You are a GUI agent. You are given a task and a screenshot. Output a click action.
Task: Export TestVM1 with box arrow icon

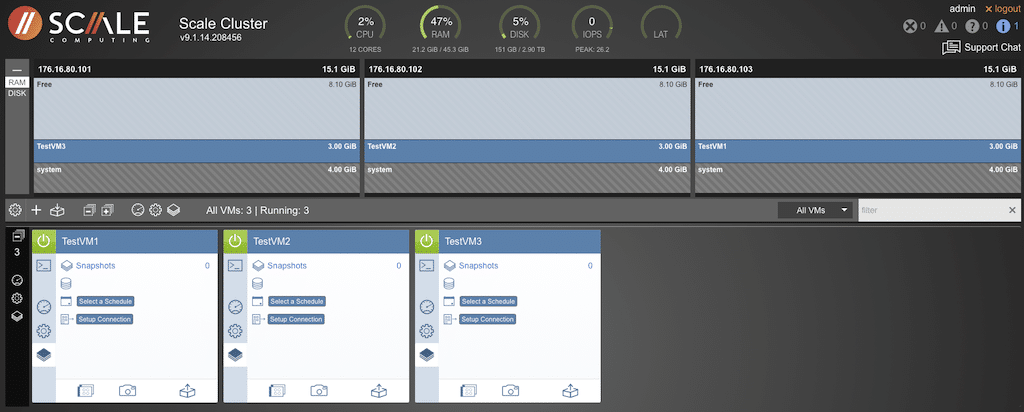pyautogui.click(x=187, y=390)
